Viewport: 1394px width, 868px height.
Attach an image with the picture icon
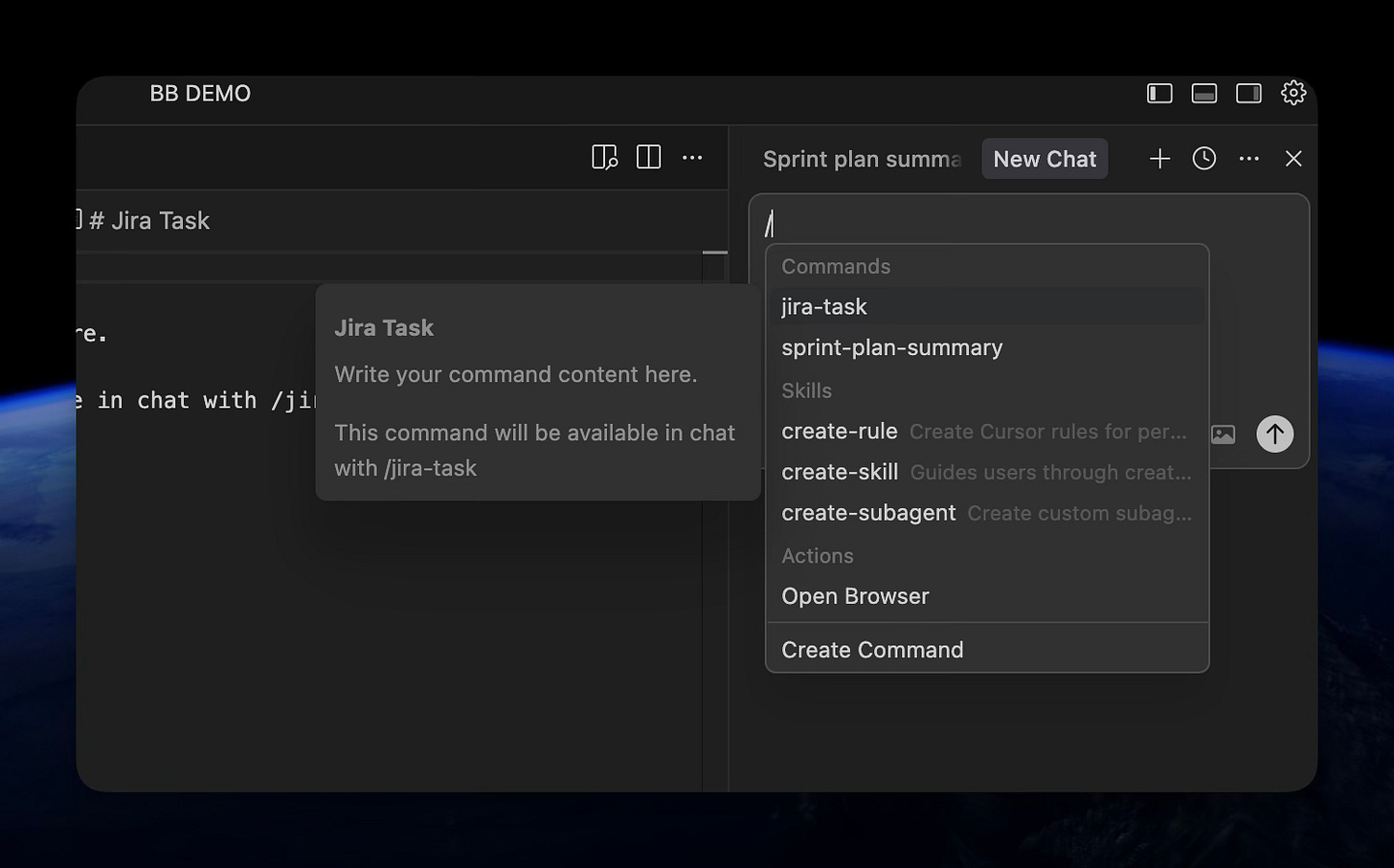(x=1224, y=434)
